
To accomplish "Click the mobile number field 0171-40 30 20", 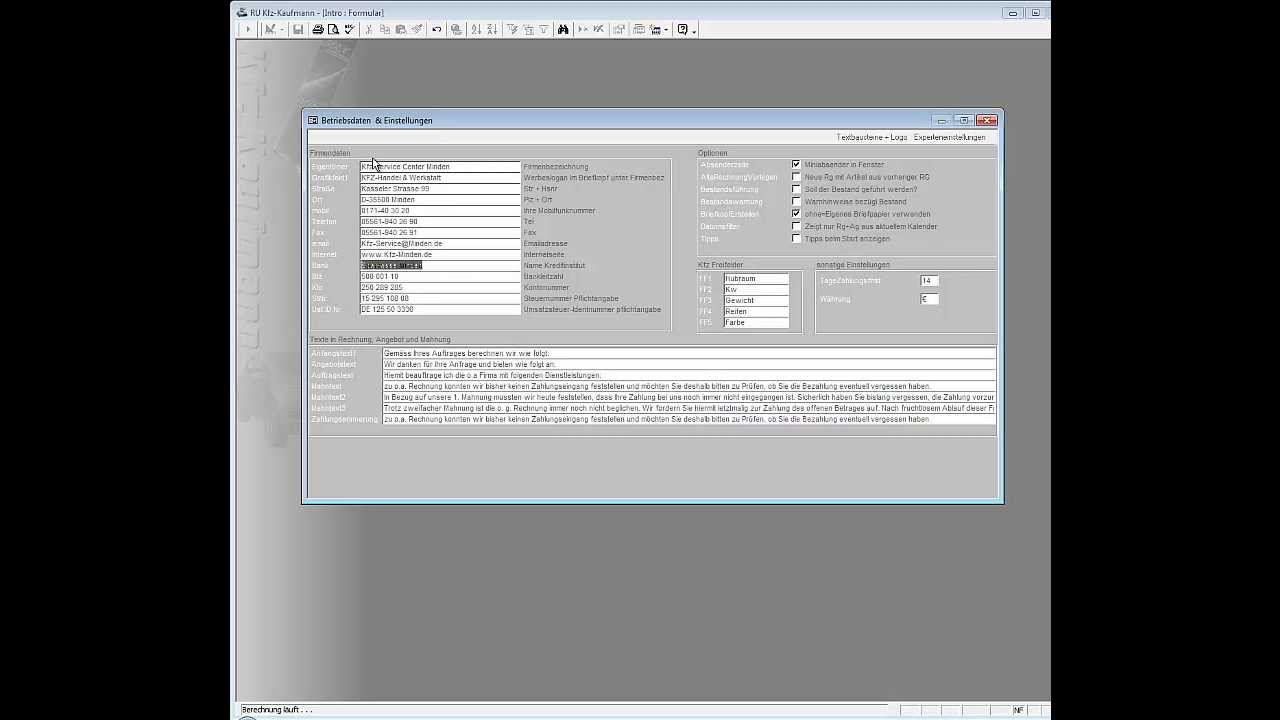I will (440, 211).
